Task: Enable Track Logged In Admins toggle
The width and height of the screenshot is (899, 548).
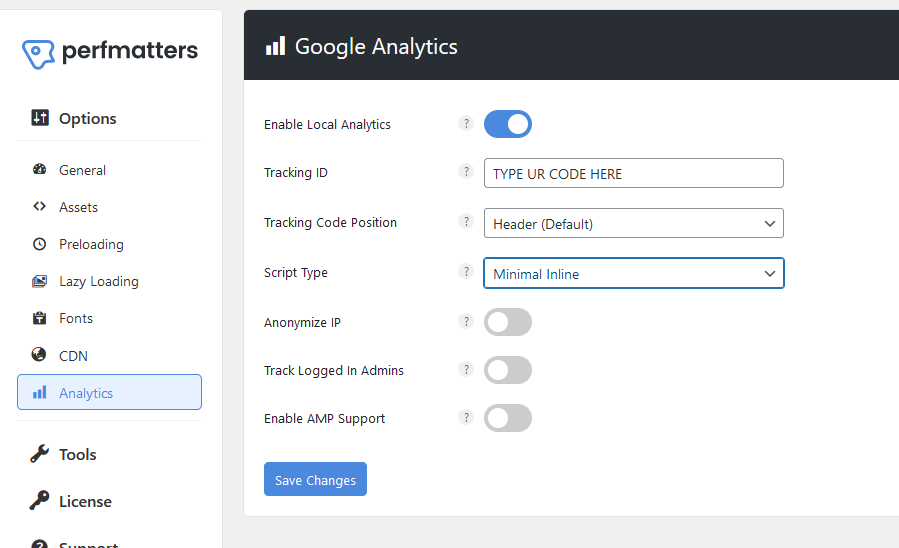Action: click(508, 370)
